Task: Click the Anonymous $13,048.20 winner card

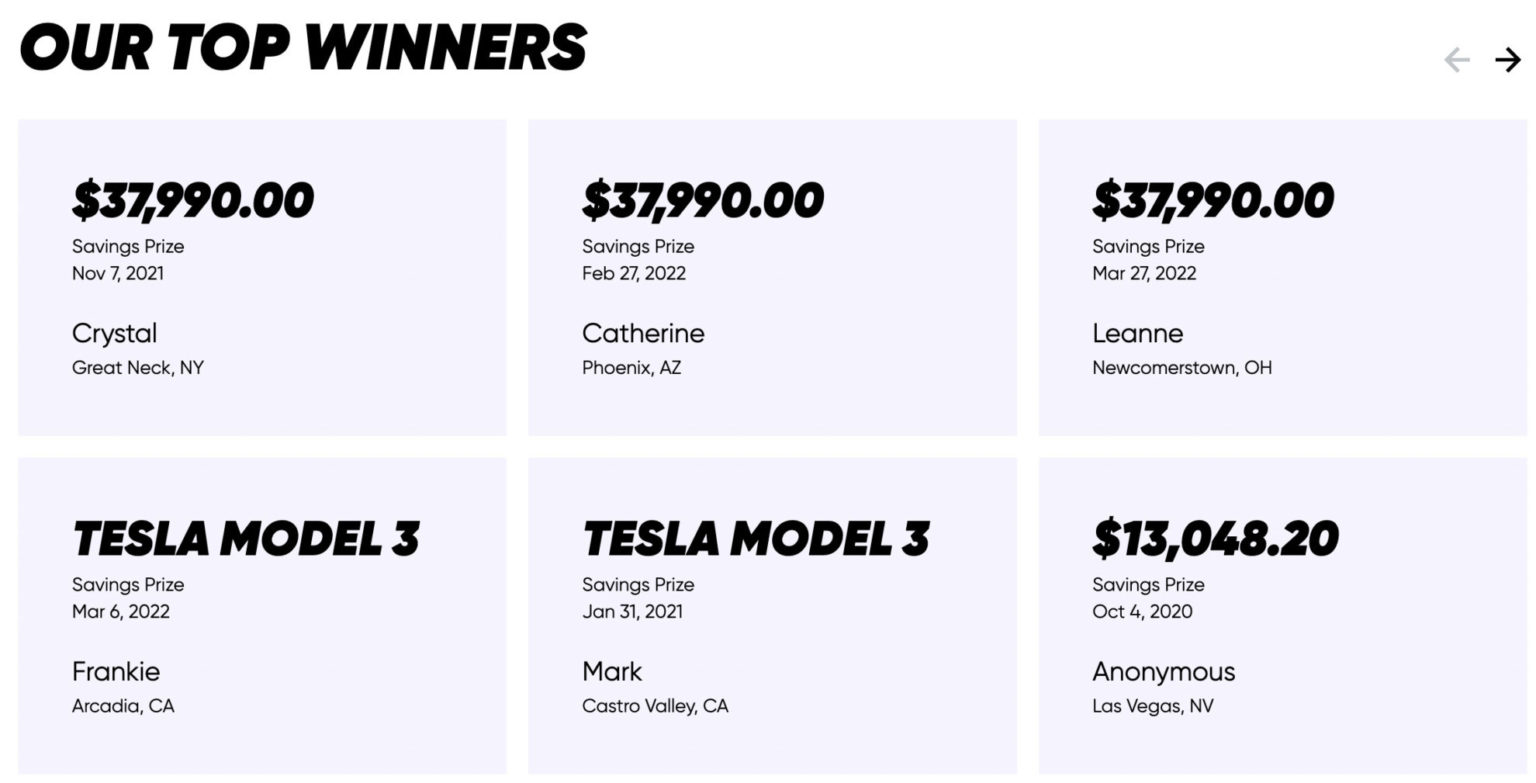Action: click(1282, 615)
